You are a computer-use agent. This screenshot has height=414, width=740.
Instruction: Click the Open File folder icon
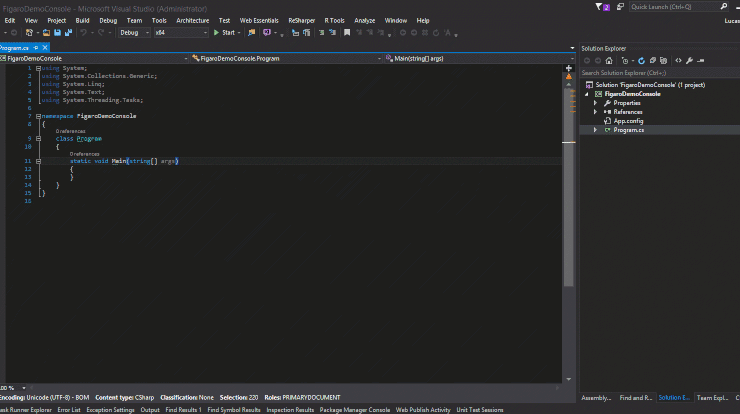point(46,33)
